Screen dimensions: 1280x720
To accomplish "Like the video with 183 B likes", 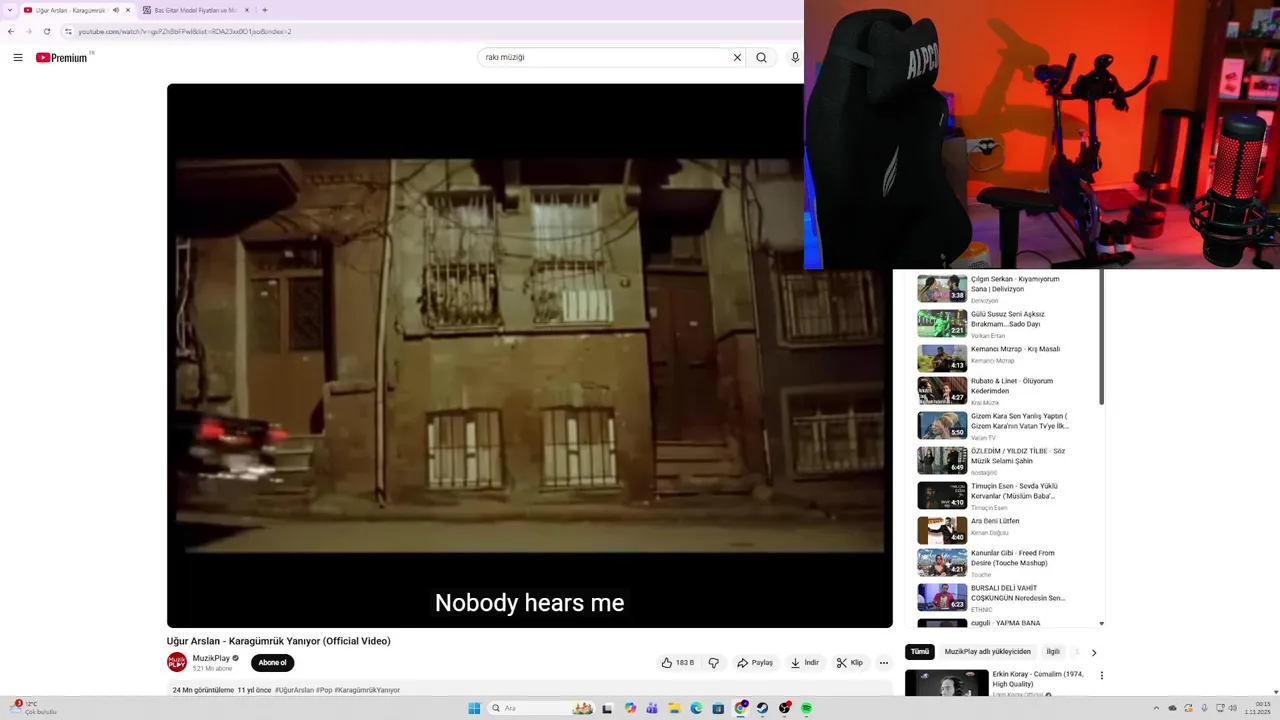I will [678, 663].
